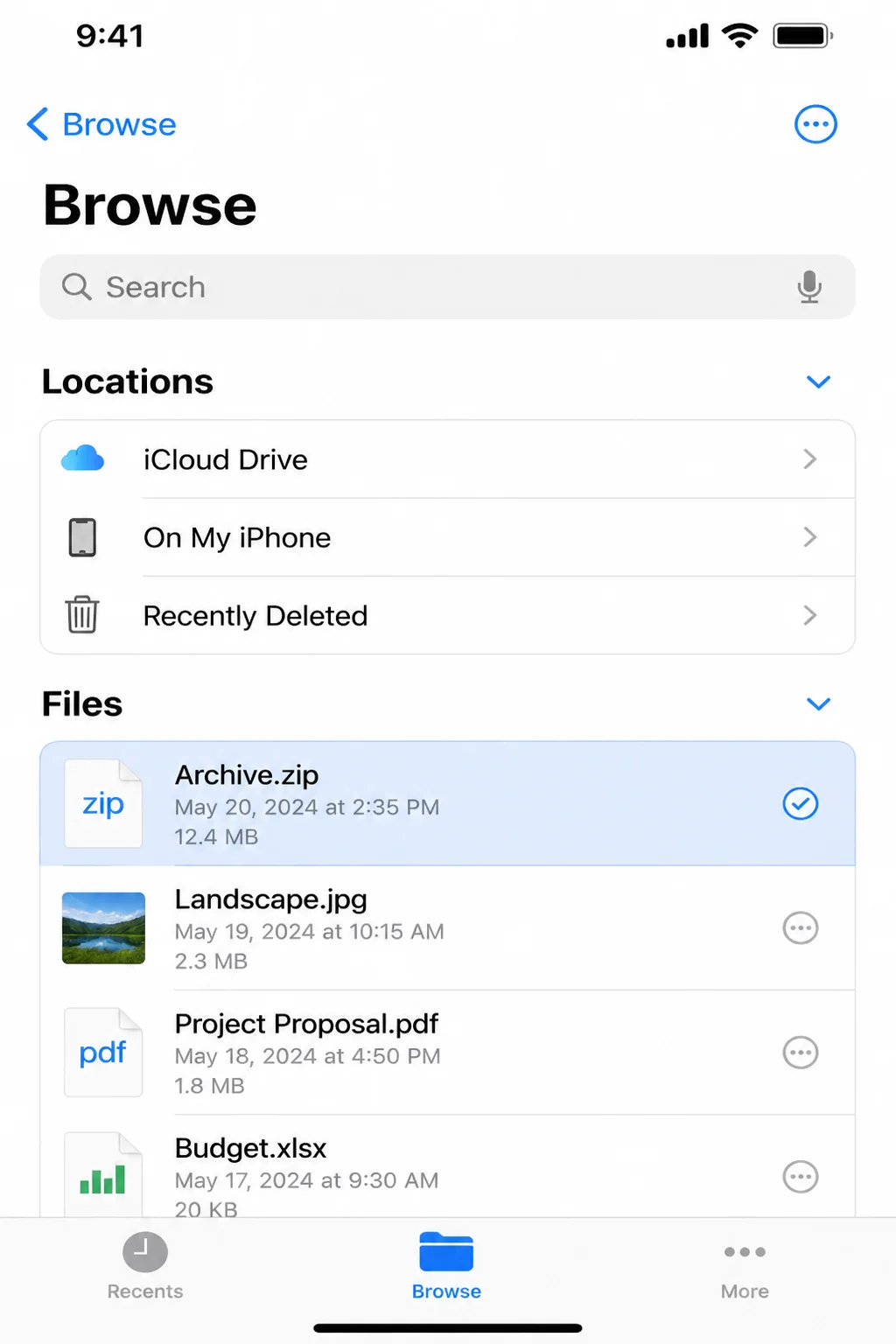Viewport: 896px width, 1344px height.
Task: Open the Budget.xlsx file name
Action: [250, 1148]
